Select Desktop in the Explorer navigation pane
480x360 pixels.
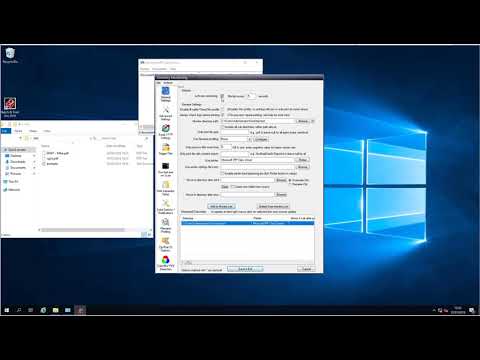[x=16, y=156]
